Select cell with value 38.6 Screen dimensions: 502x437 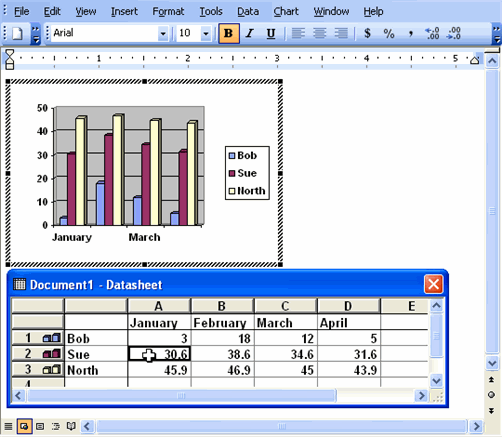[222, 354]
